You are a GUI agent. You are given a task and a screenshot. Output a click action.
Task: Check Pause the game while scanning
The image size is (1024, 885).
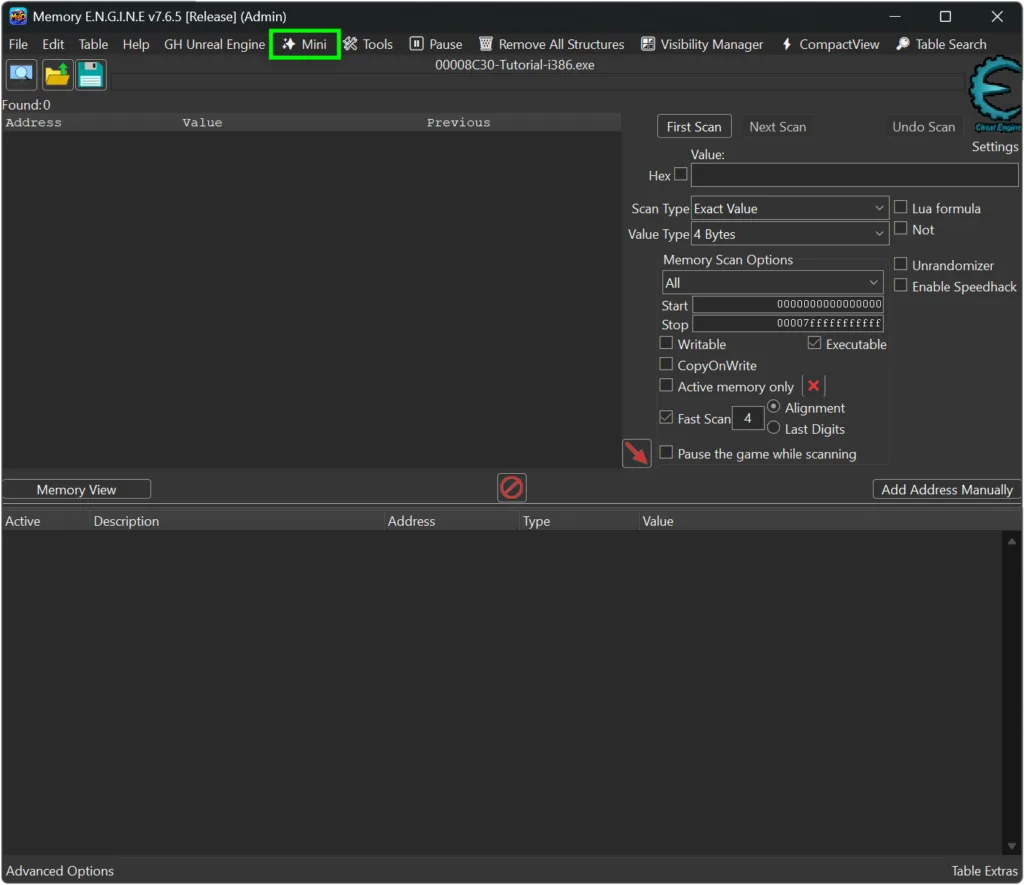click(x=665, y=453)
